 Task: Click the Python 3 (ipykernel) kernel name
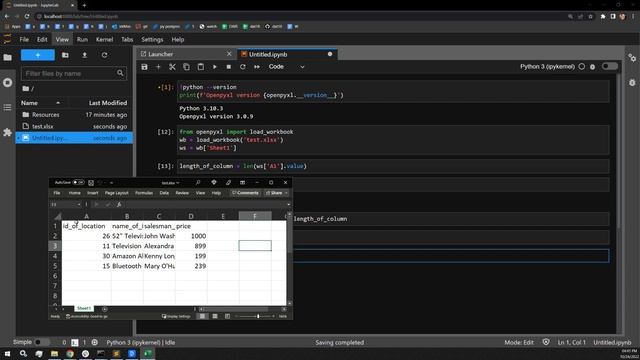pos(547,67)
